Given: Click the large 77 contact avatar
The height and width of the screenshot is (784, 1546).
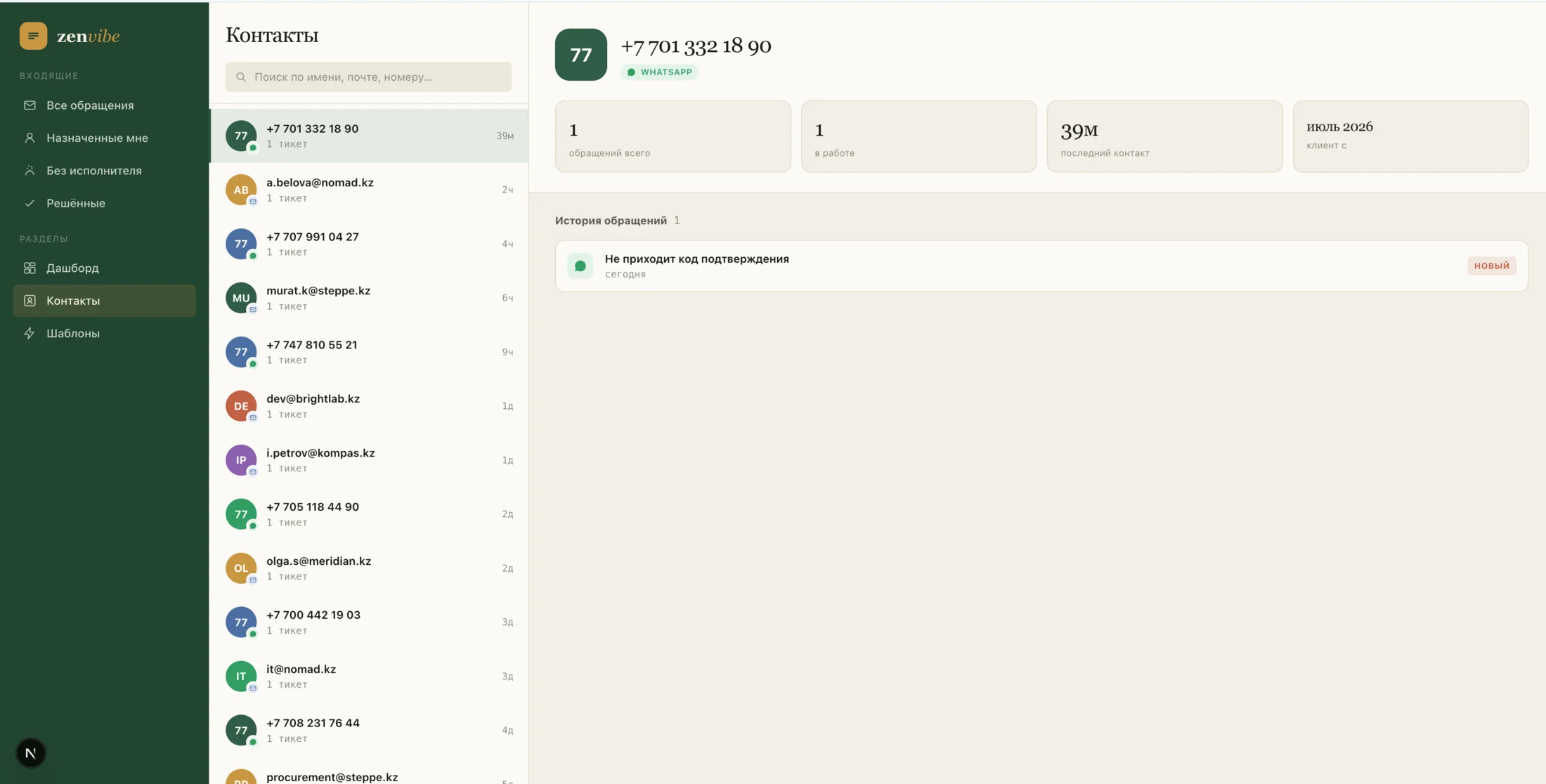Looking at the screenshot, I should (x=580, y=55).
